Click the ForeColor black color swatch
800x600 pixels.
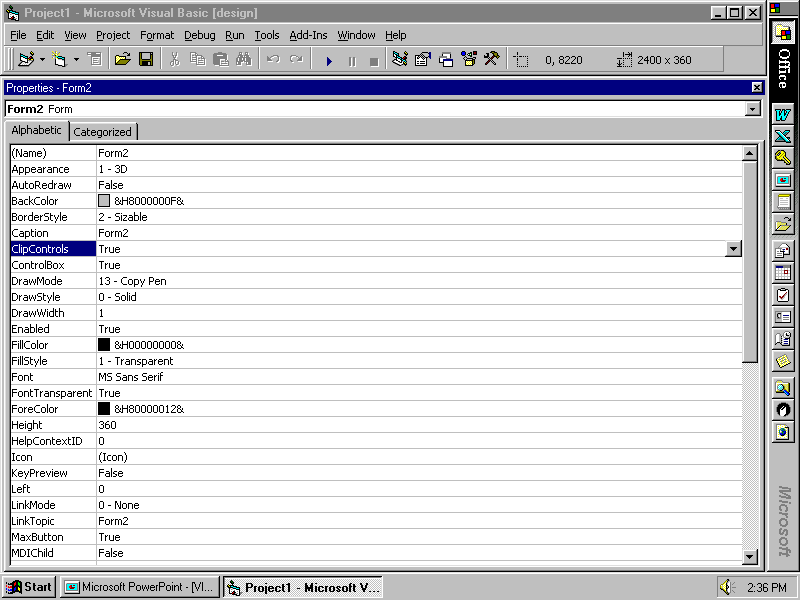click(x=104, y=409)
